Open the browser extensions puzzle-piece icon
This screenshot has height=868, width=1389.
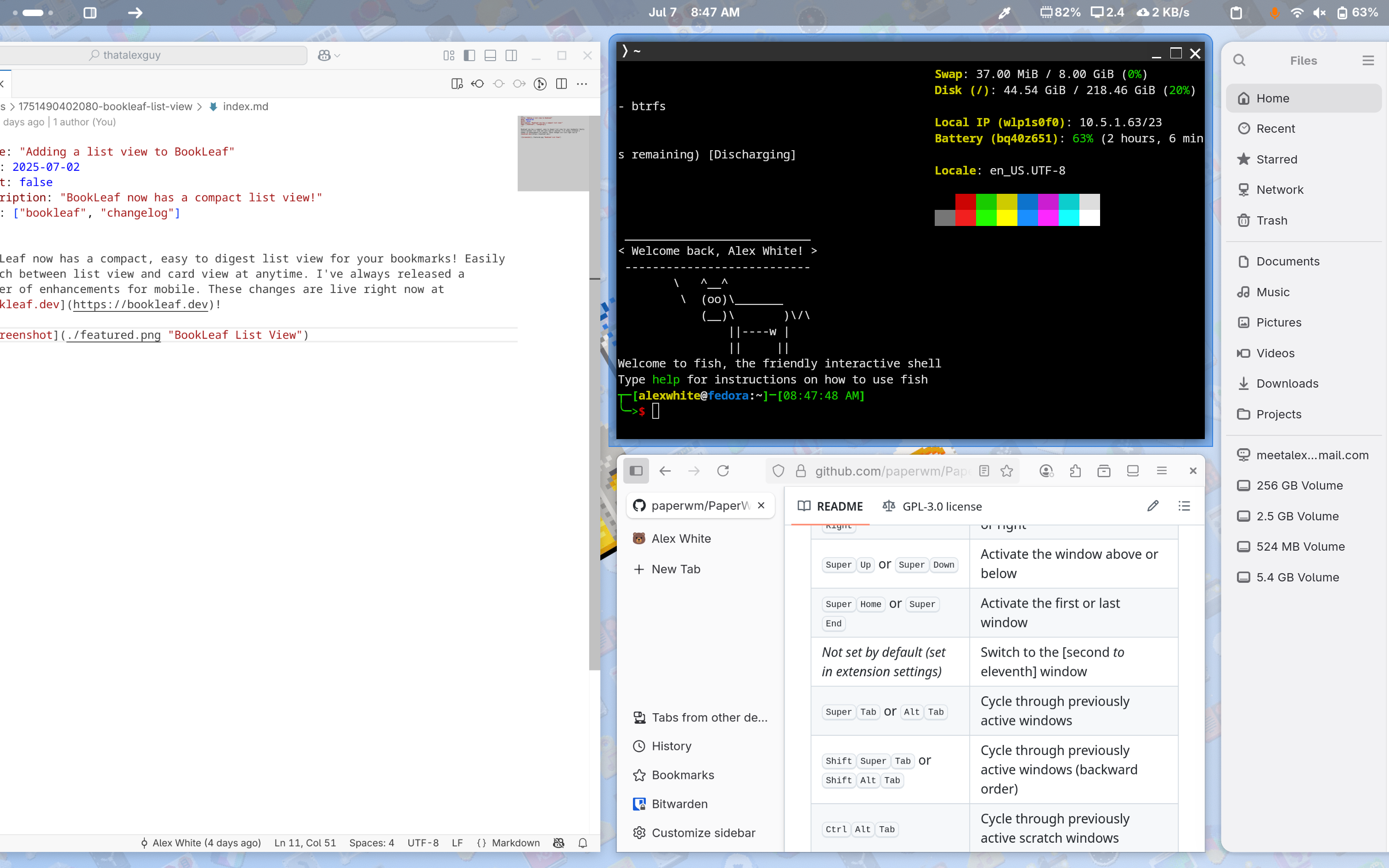[1075, 470]
